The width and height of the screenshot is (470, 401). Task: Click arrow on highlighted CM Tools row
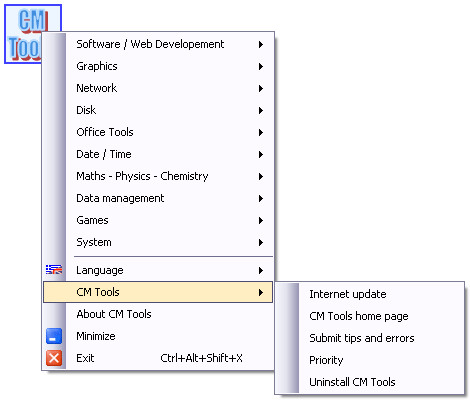[261, 292]
